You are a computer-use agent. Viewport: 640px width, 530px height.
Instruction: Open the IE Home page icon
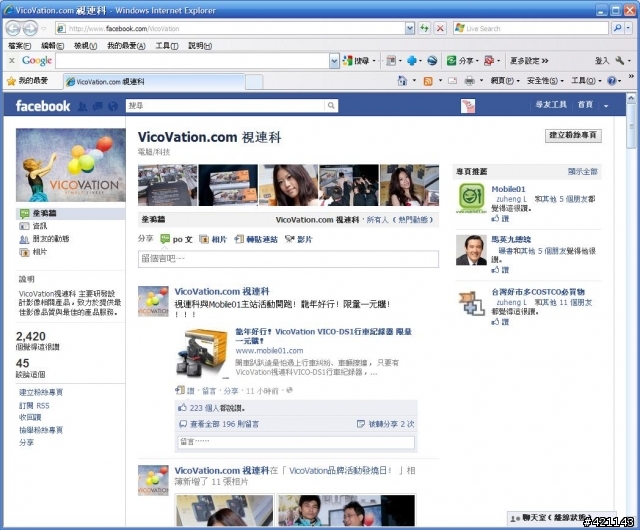click(402, 81)
